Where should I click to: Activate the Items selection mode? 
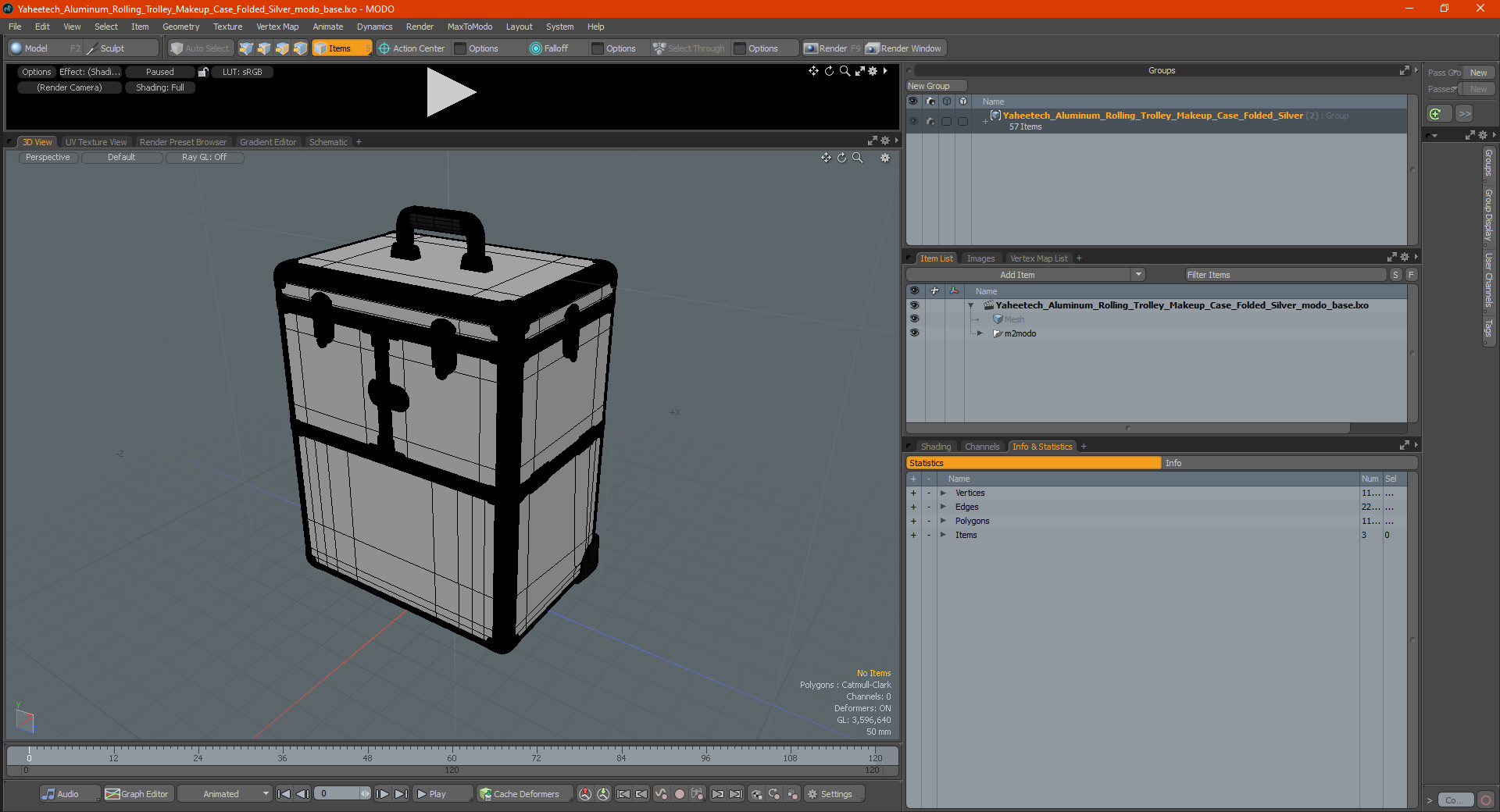pos(341,48)
